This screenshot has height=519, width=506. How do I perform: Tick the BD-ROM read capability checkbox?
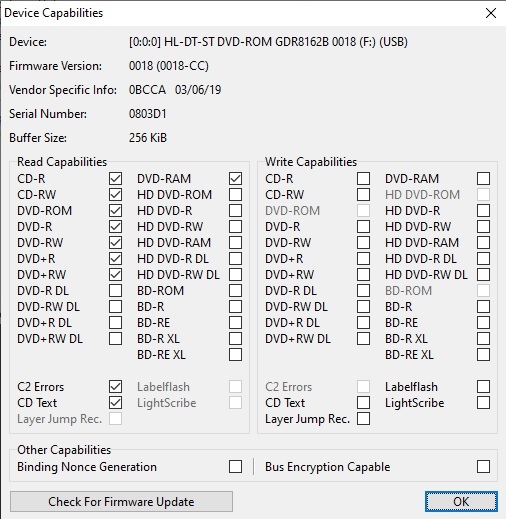point(235,290)
